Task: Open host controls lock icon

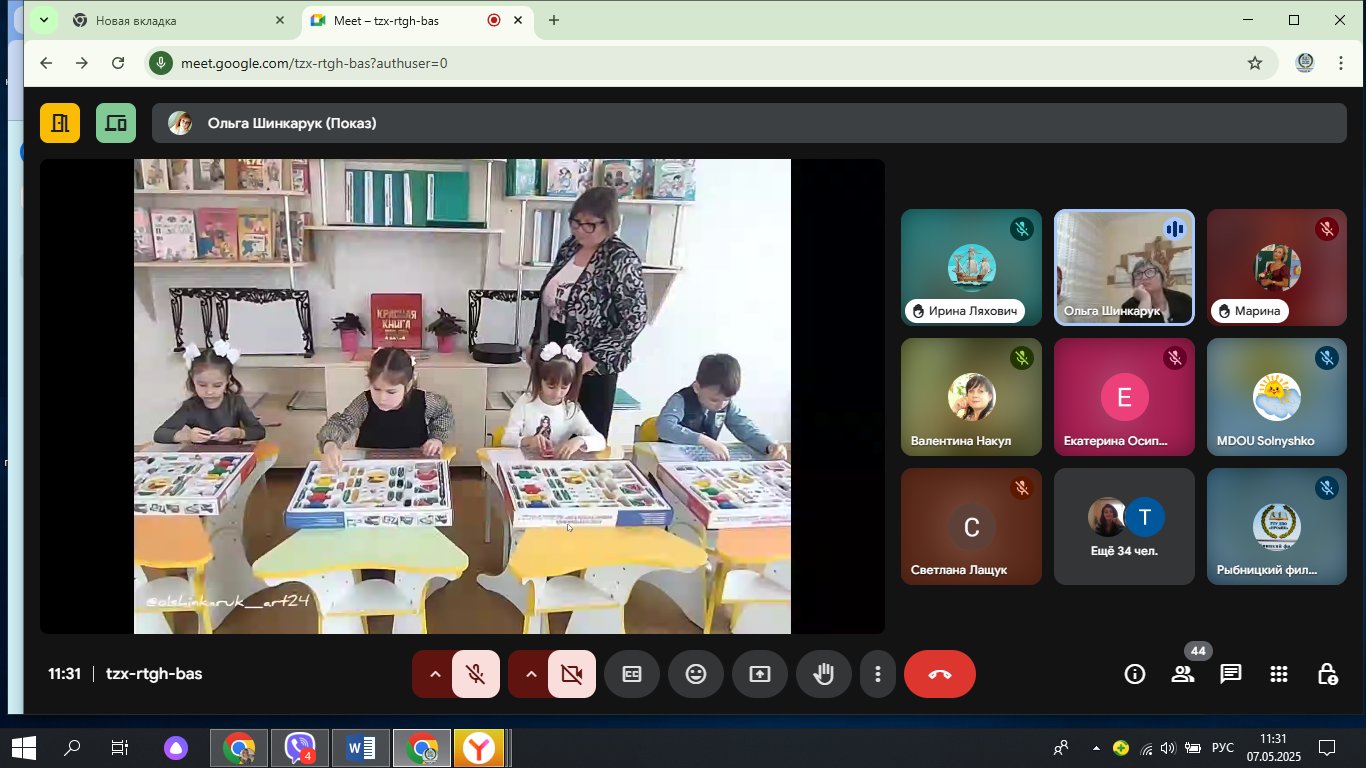Action: 1327,674
